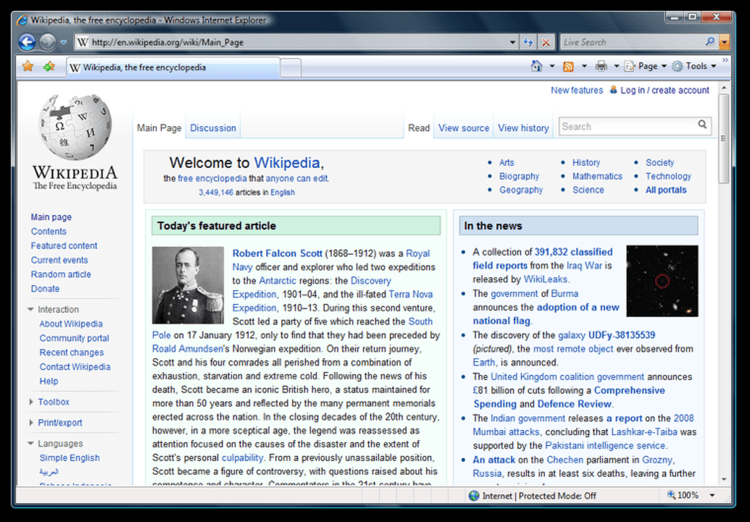Open the Community portal link

point(74,338)
